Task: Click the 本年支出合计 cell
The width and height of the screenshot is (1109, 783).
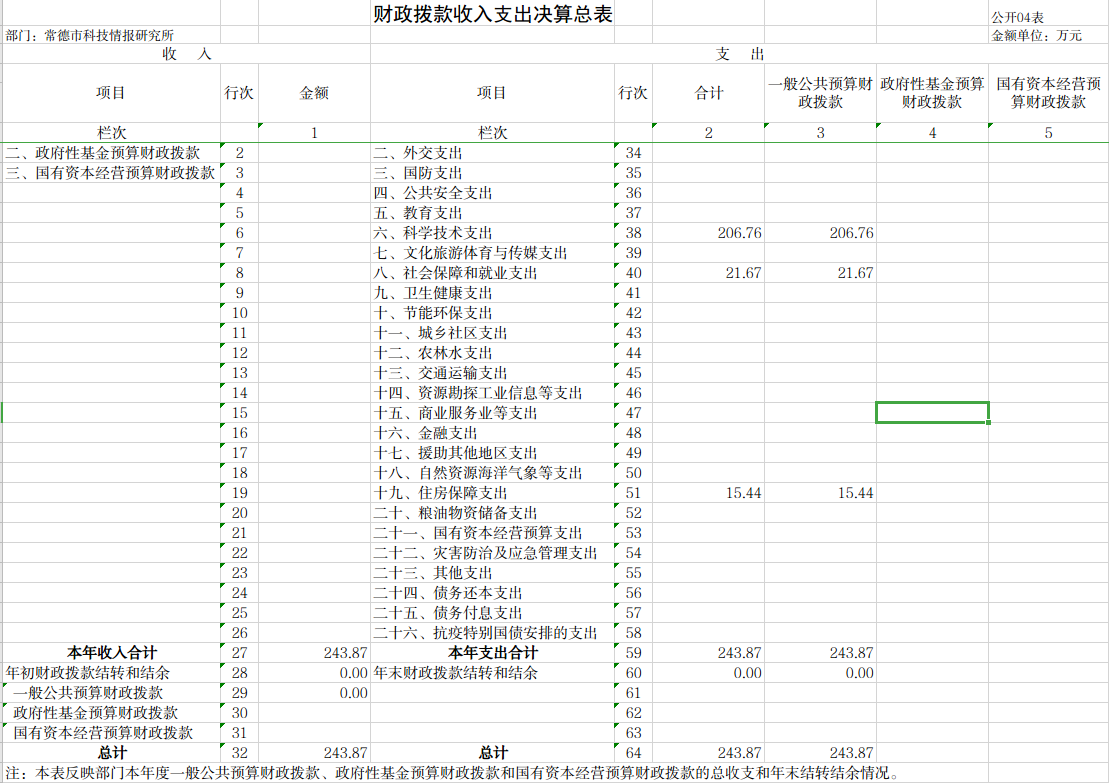Action: point(491,653)
